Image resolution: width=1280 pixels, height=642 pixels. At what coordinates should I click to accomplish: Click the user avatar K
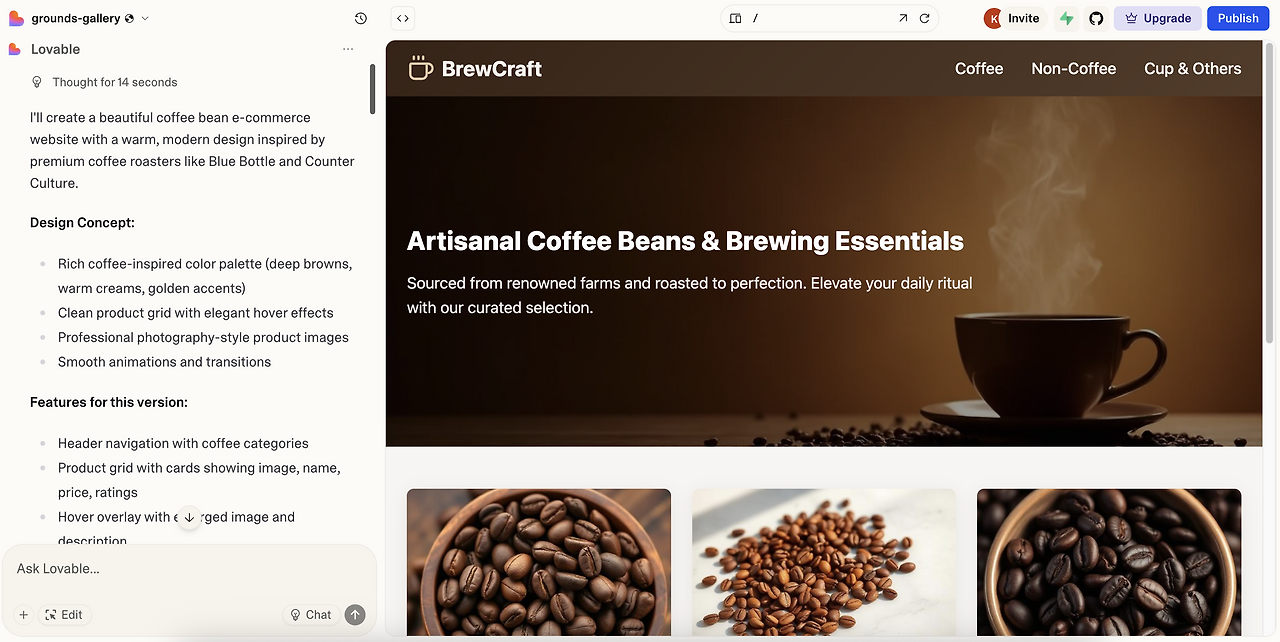pos(993,18)
